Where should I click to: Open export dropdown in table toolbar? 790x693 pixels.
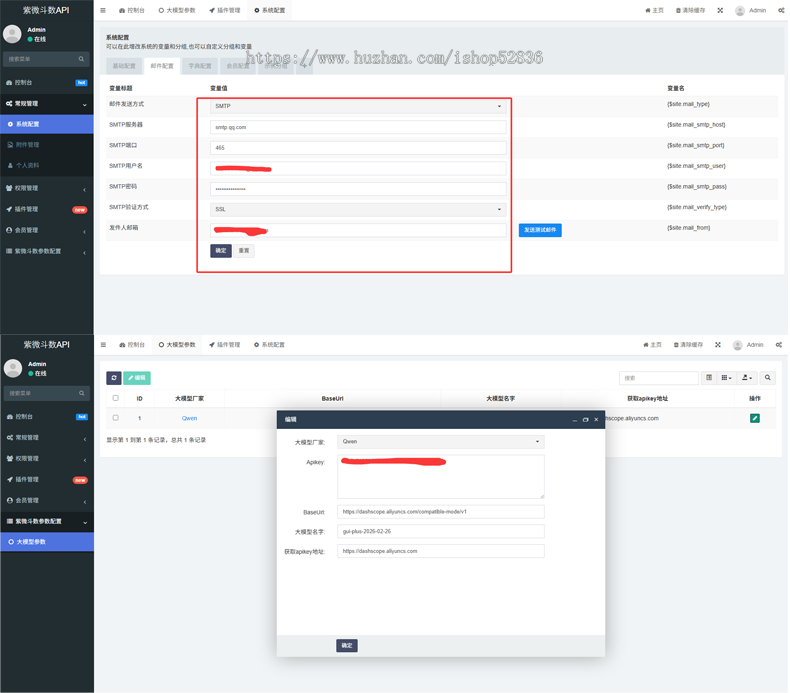(747, 377)
